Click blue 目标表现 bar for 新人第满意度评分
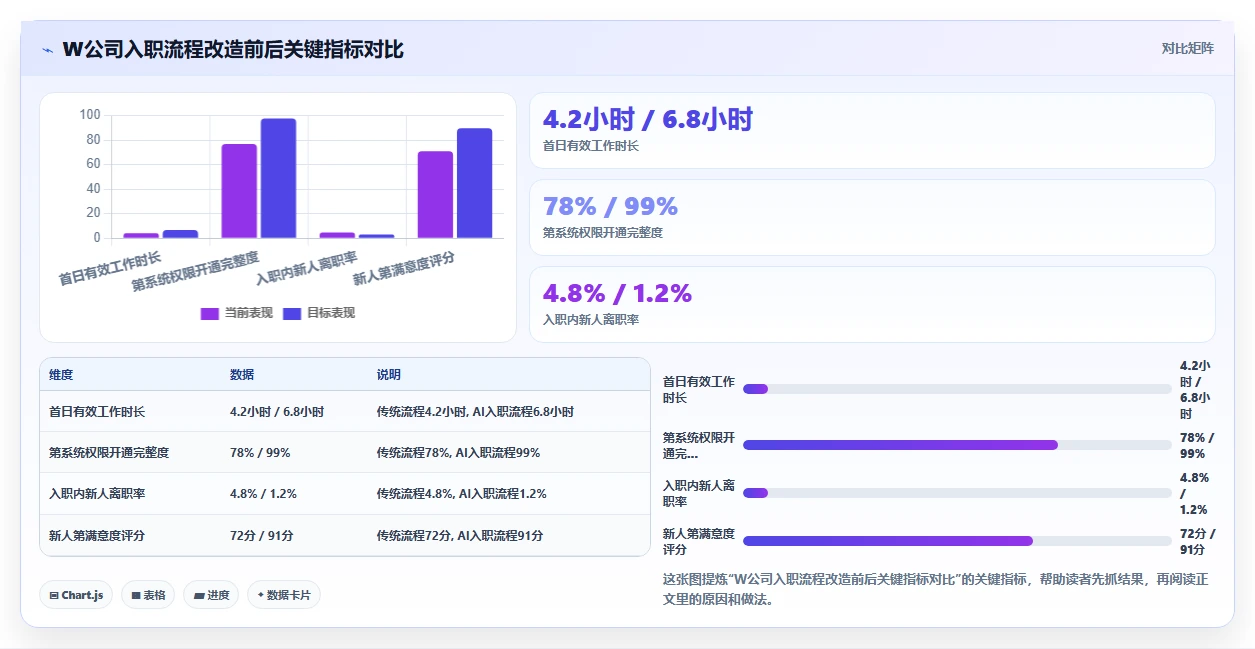The image size is (1255, 649). (x=475, y=183)
